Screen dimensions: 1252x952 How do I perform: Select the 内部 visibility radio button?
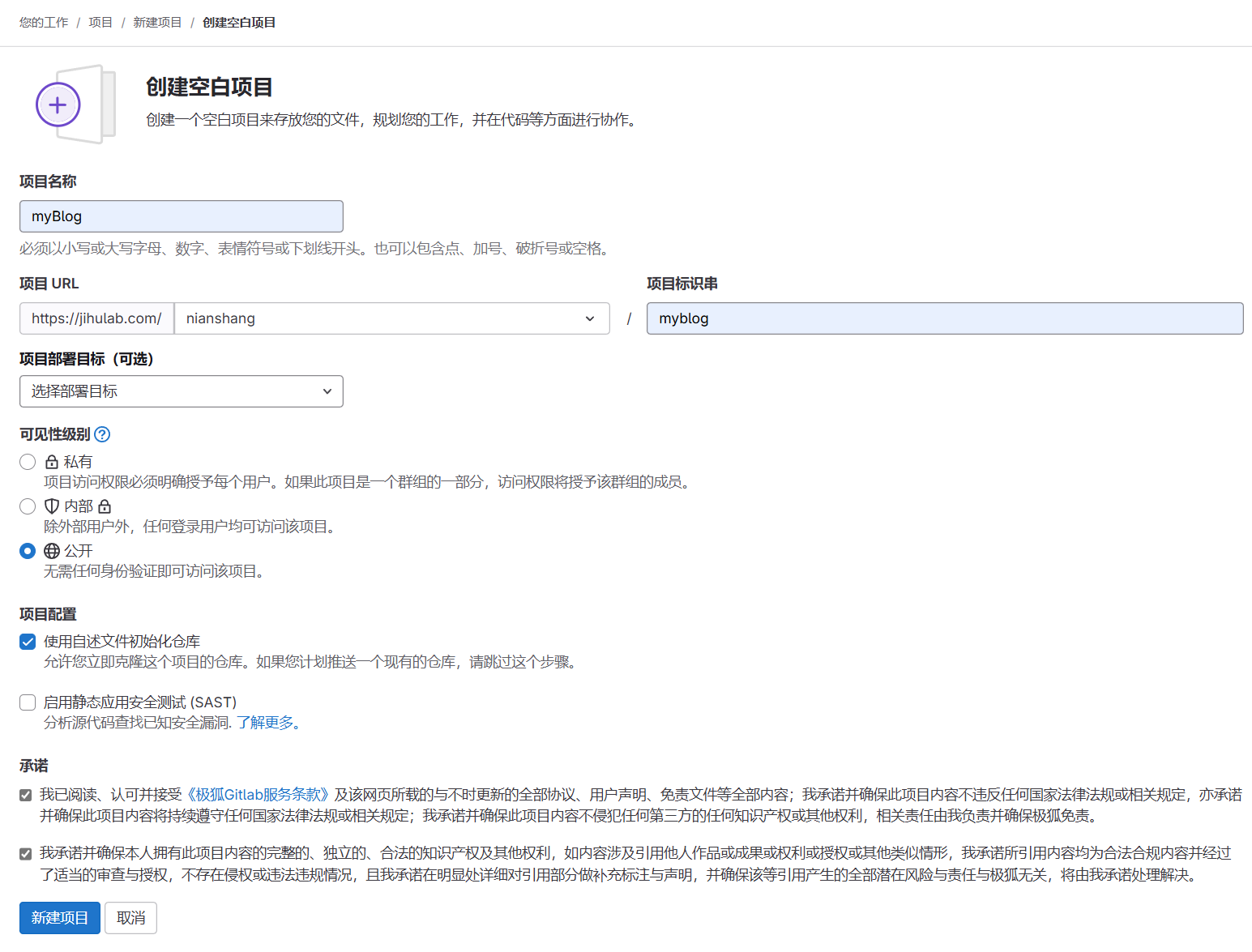point(27,506)
